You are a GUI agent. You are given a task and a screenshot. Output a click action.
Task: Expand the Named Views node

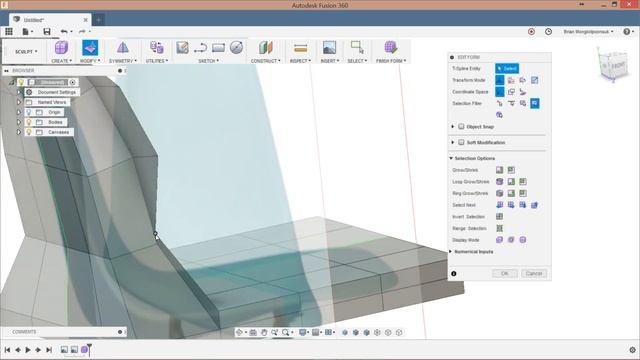(x=18, y=102)
